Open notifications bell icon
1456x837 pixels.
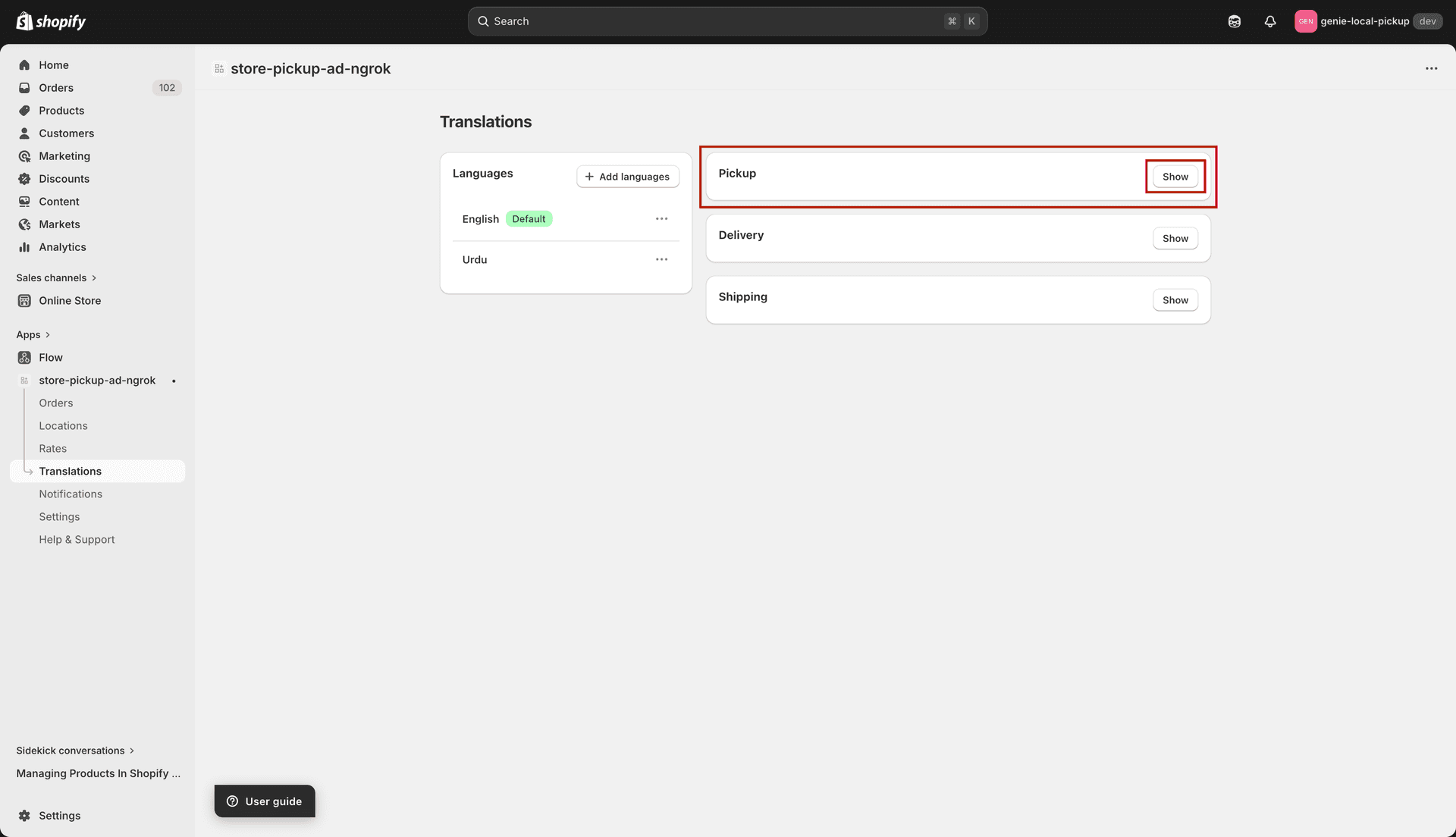1270,21
